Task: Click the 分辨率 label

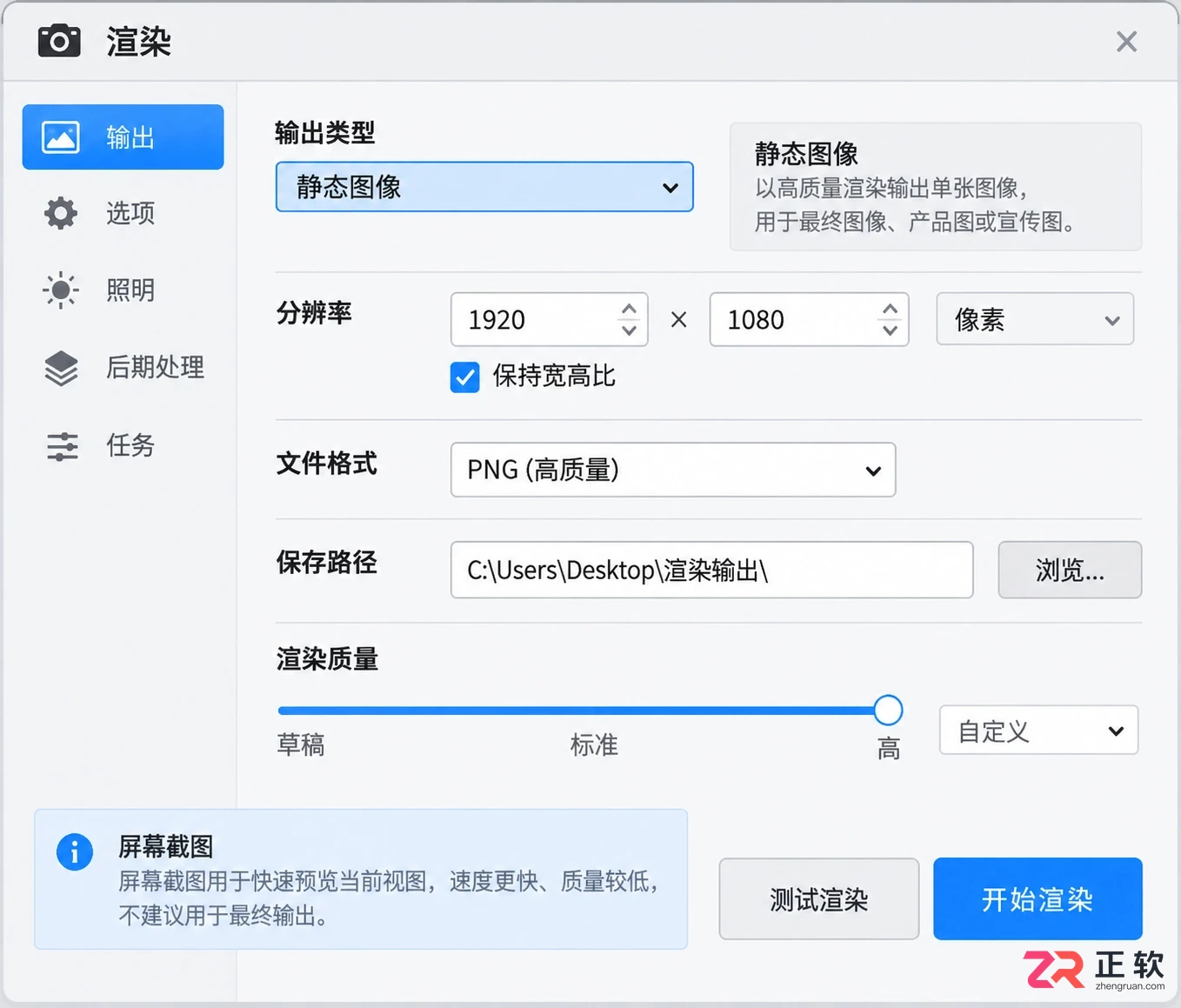Action: (314, 312)
